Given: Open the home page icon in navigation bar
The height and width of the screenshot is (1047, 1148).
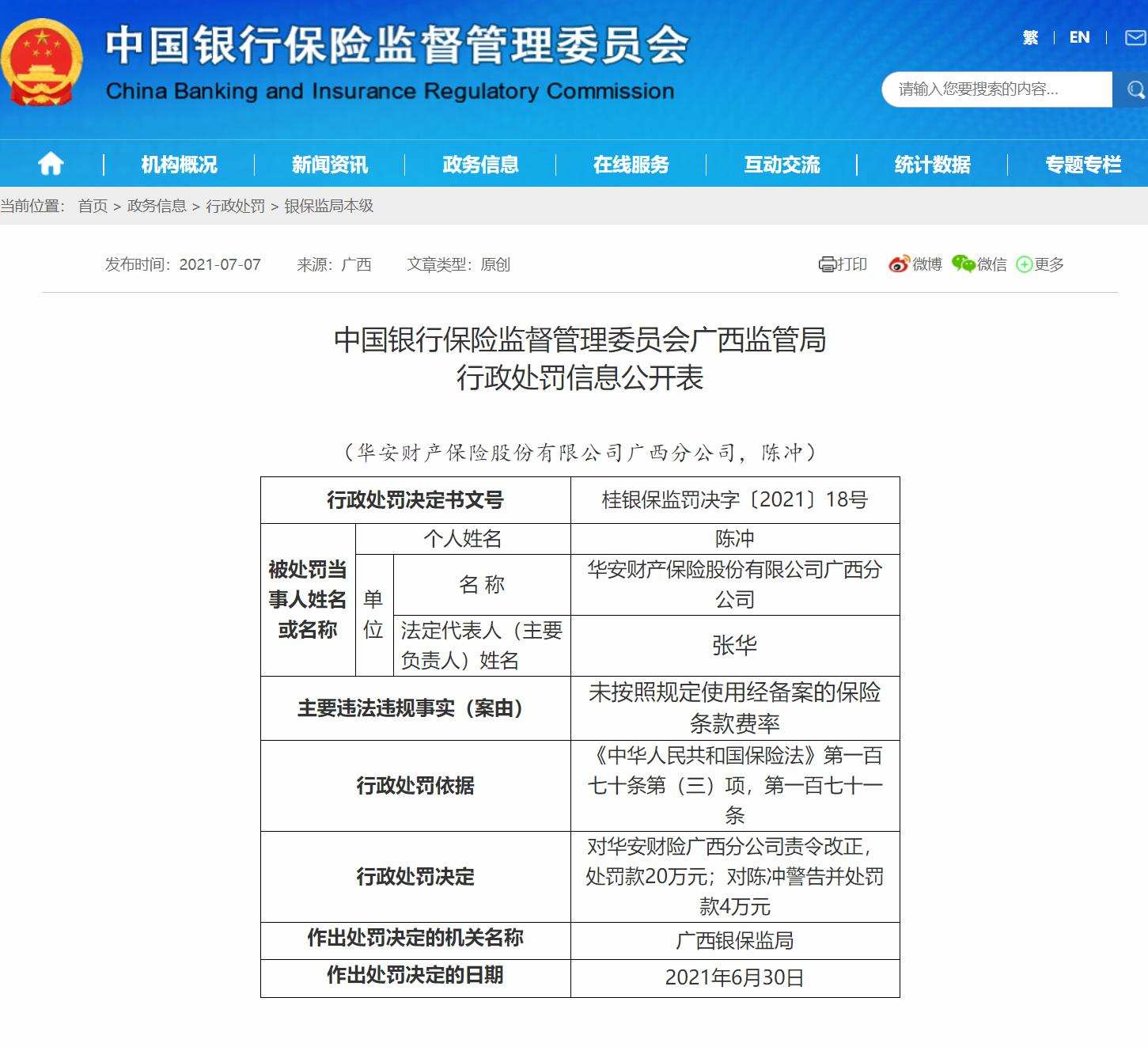Looking at the screenshot, I should [51, 164].
